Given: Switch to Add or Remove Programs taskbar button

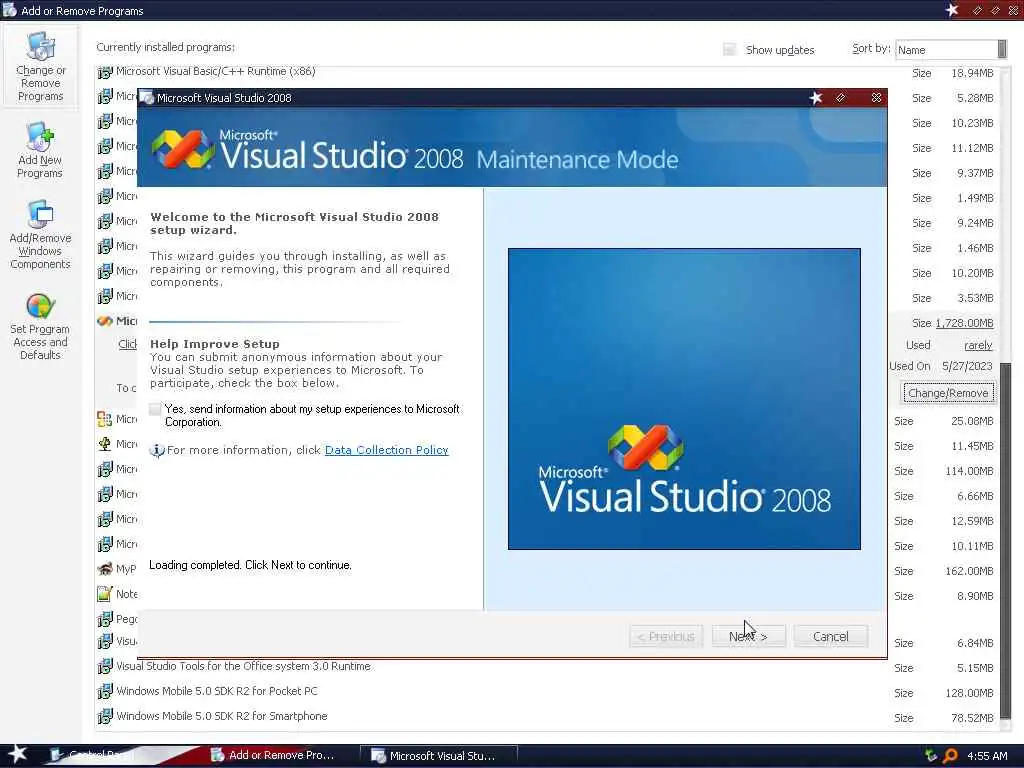Looking at the screenshot, I should click(x=273, y=755).
